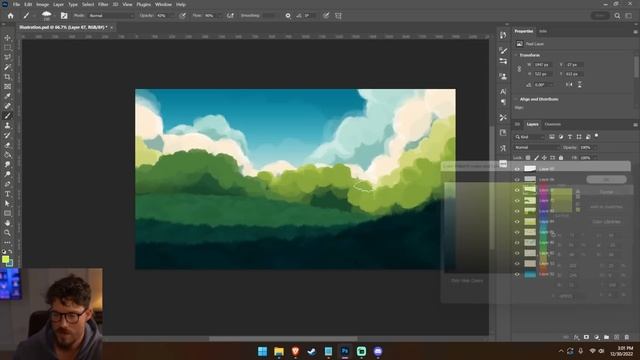Select the Magic Wand tool
640x360 pixels.
pos(7,67)
